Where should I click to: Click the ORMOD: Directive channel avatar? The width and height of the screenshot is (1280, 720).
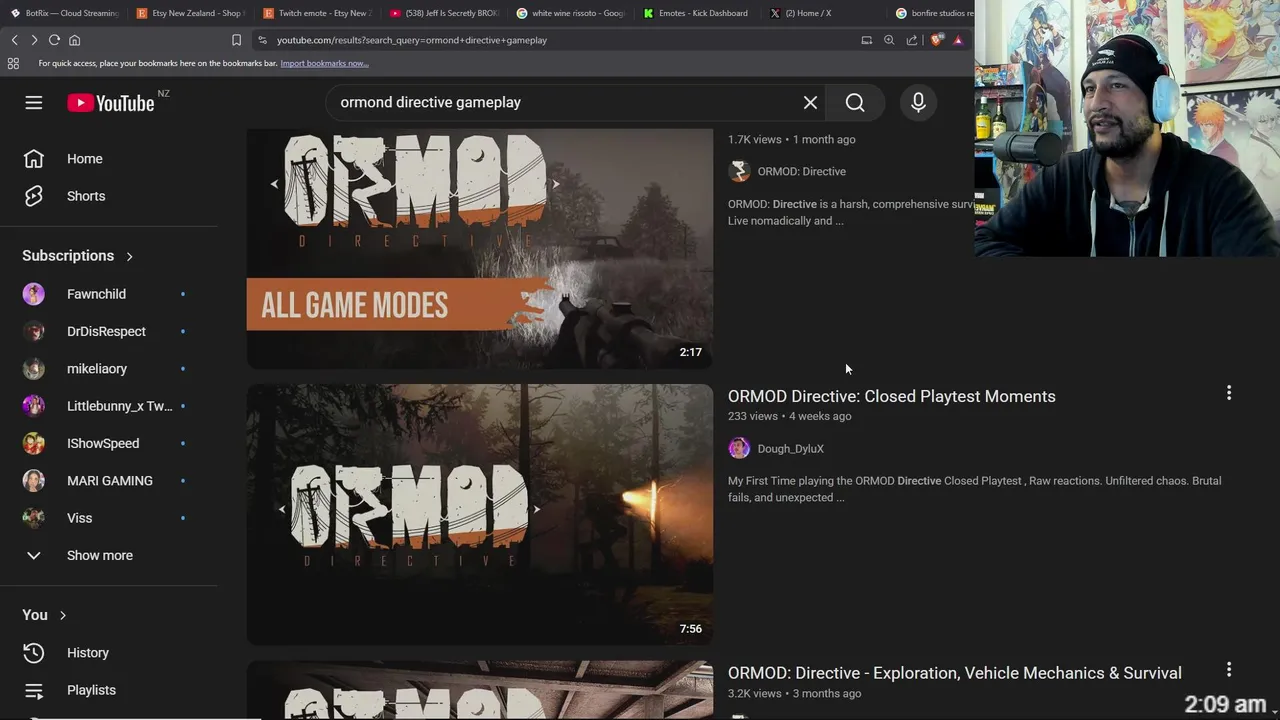[739, 171]
